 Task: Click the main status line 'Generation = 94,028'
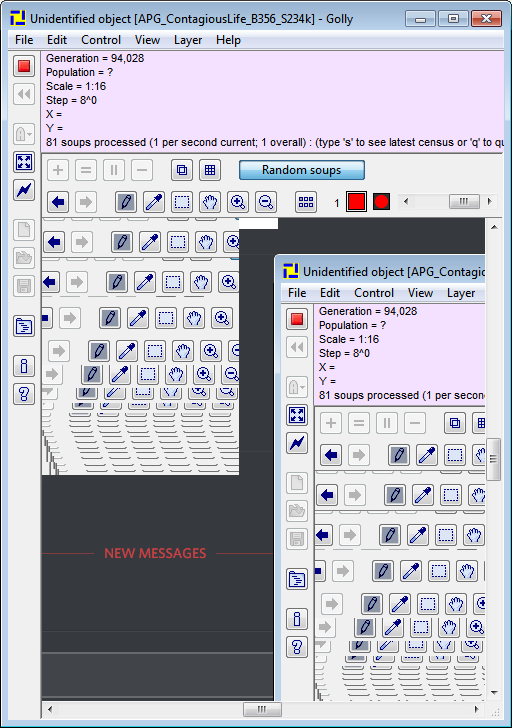pos(95,58)
